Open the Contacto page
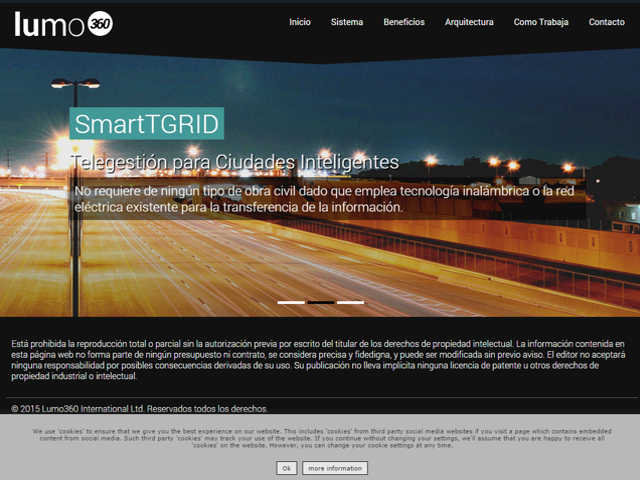 pos(606,22)
